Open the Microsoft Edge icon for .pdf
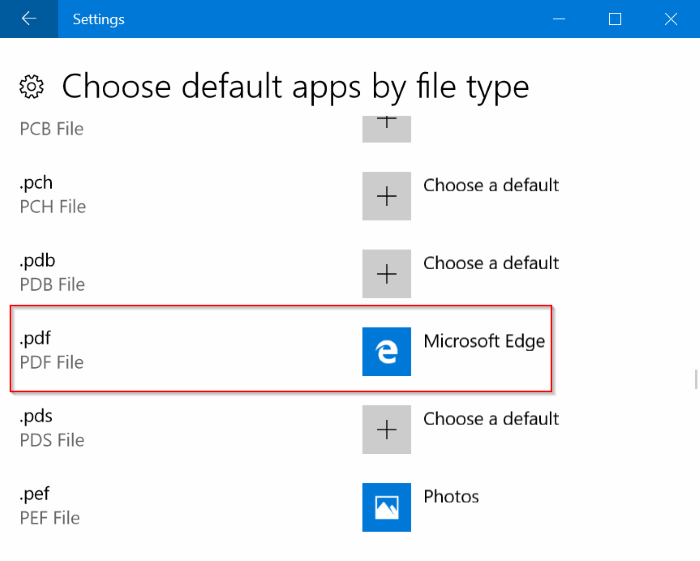This screenshot has height=561, width=700. (387, 352)
